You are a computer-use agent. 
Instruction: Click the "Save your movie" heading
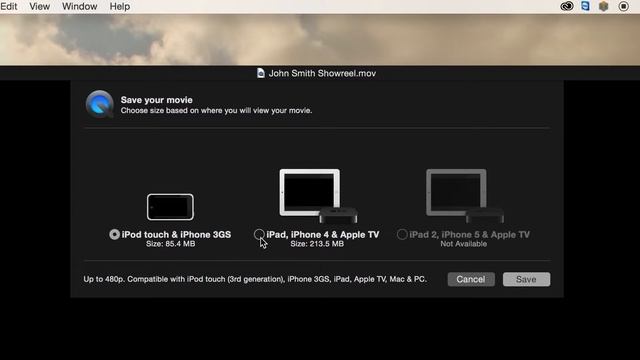pyautogui.click(x=156, y=100)
